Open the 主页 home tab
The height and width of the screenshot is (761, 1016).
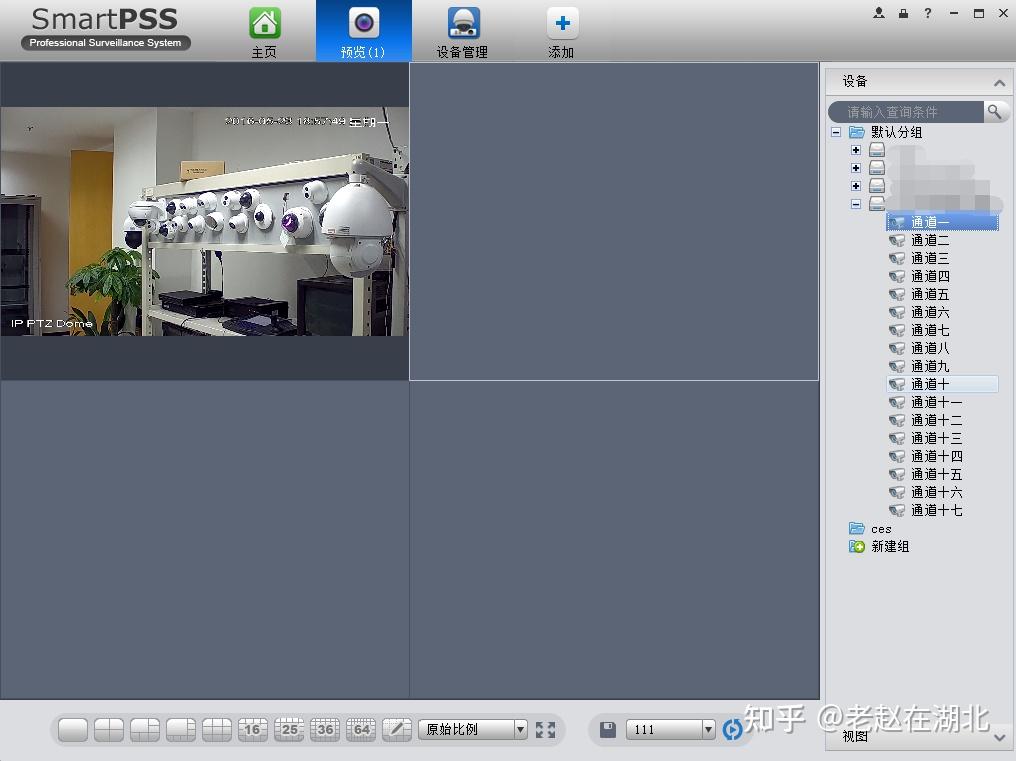[264, 32]
